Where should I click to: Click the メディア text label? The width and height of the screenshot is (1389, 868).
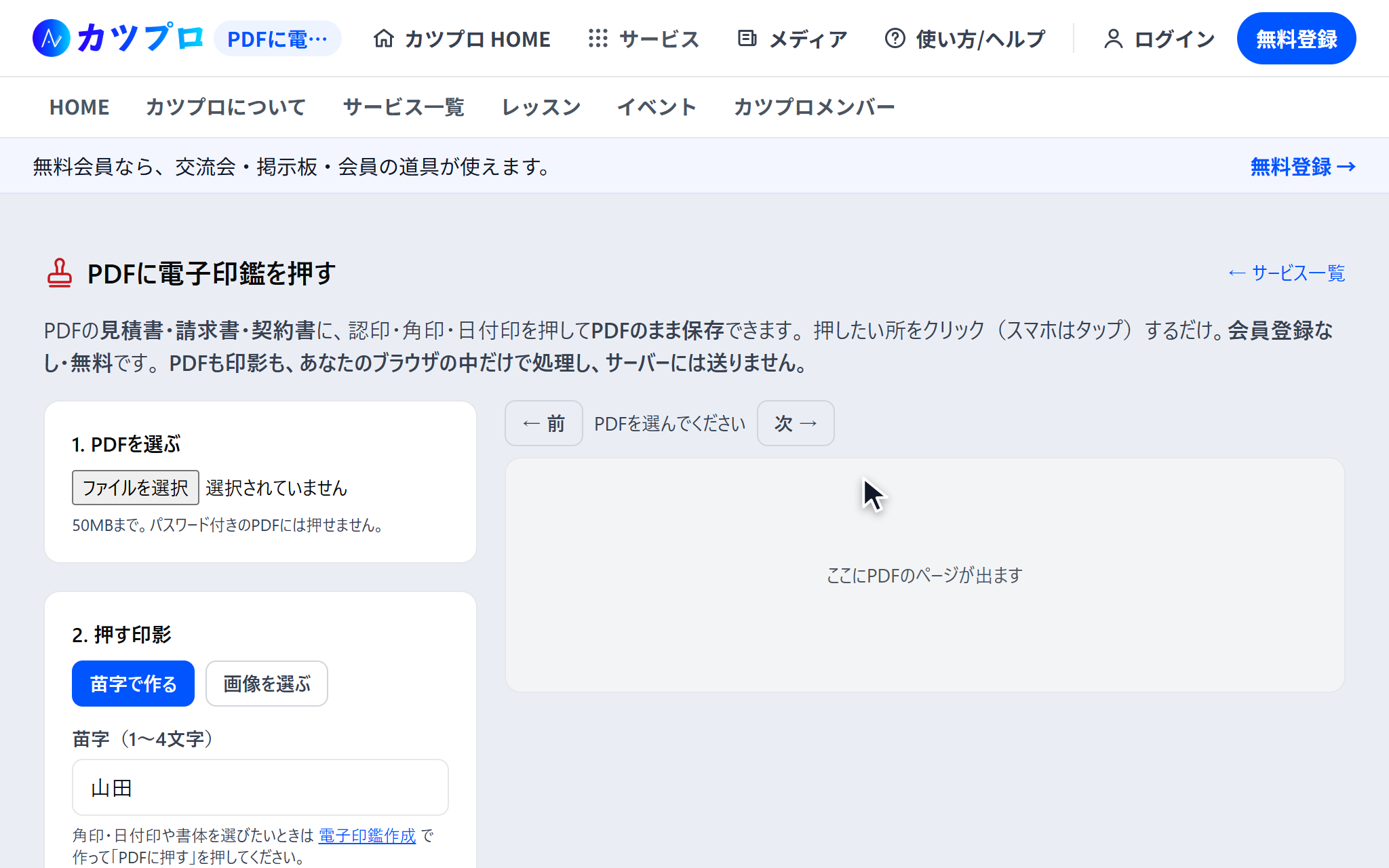pyautogui.click(x=808, y=39)
